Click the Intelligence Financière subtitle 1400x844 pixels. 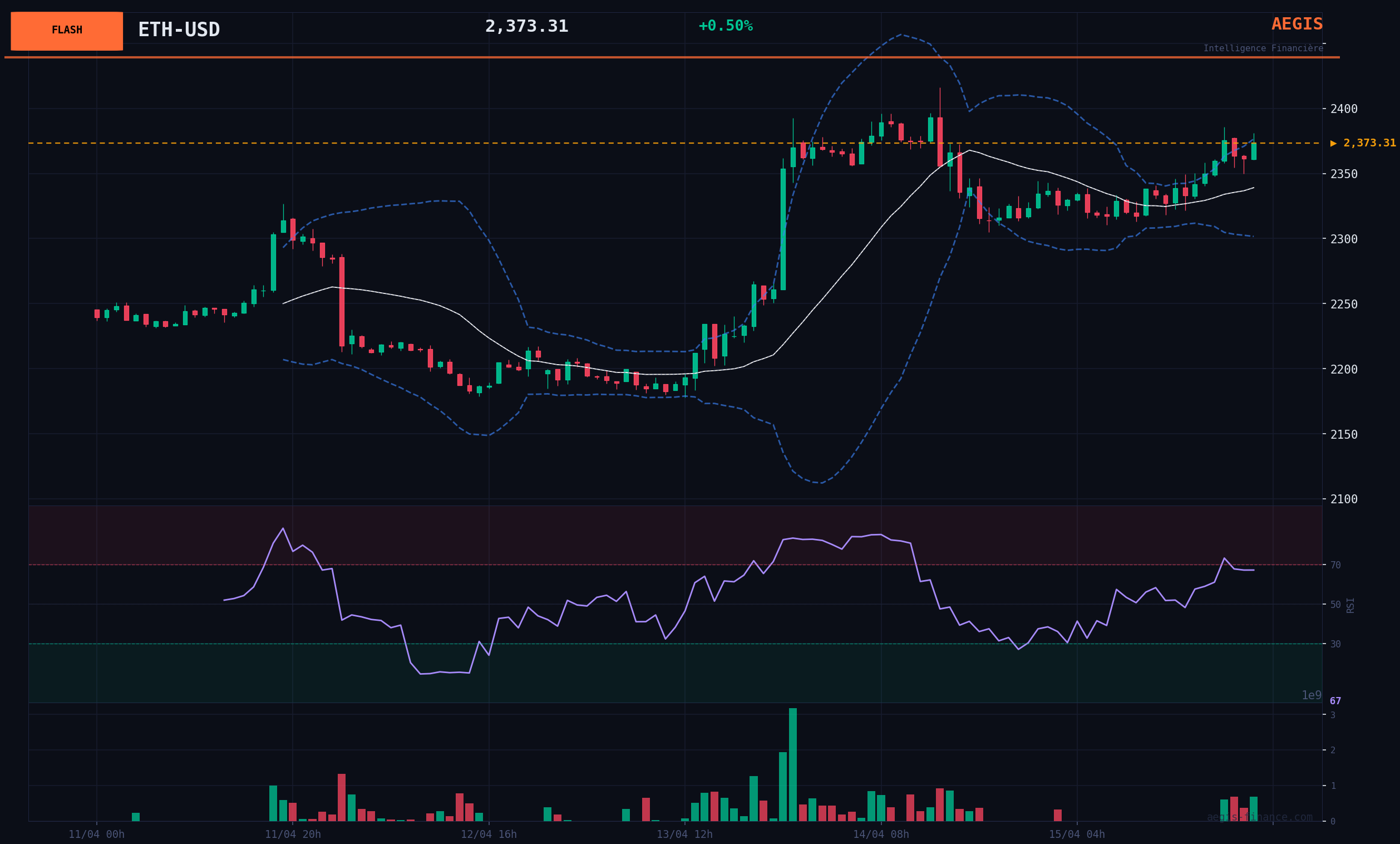[x=1263, y=48]
